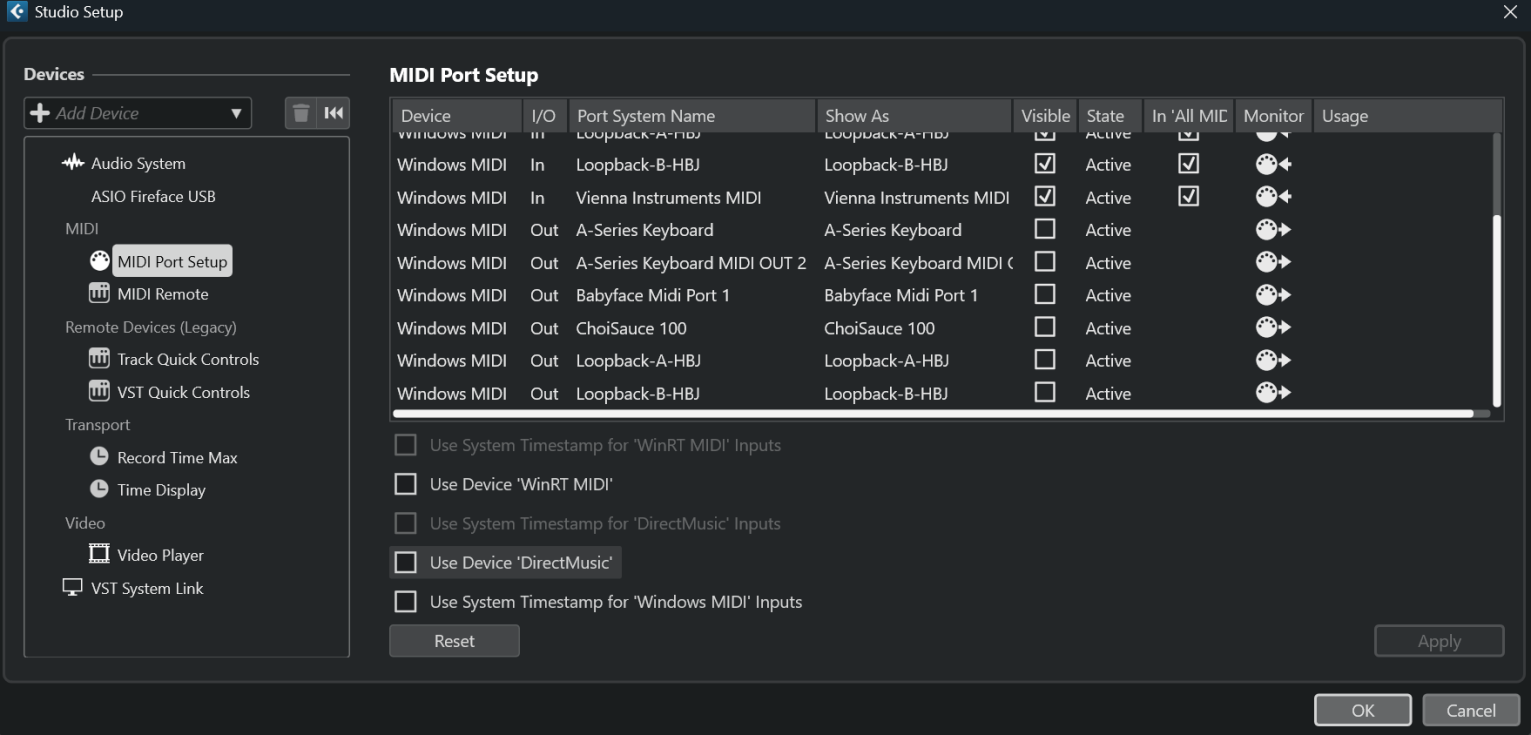Open Video Player via its film icon
The width and height of the screenshot is (1531, 735).
click(99, 555)
